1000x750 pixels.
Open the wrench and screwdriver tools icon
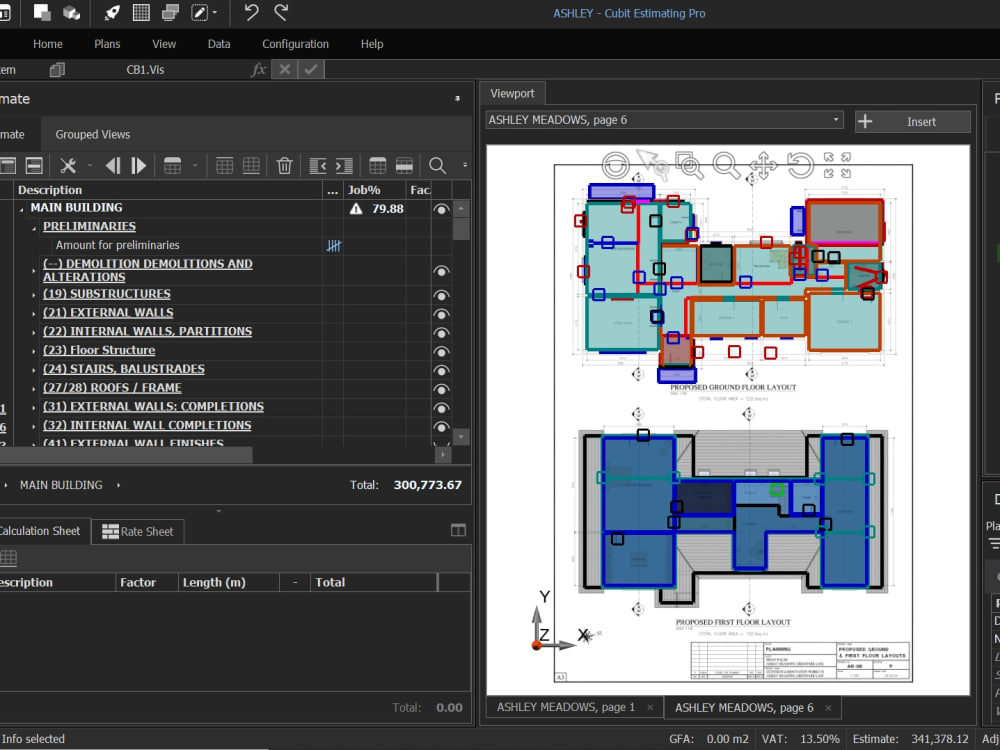[68, 166]
